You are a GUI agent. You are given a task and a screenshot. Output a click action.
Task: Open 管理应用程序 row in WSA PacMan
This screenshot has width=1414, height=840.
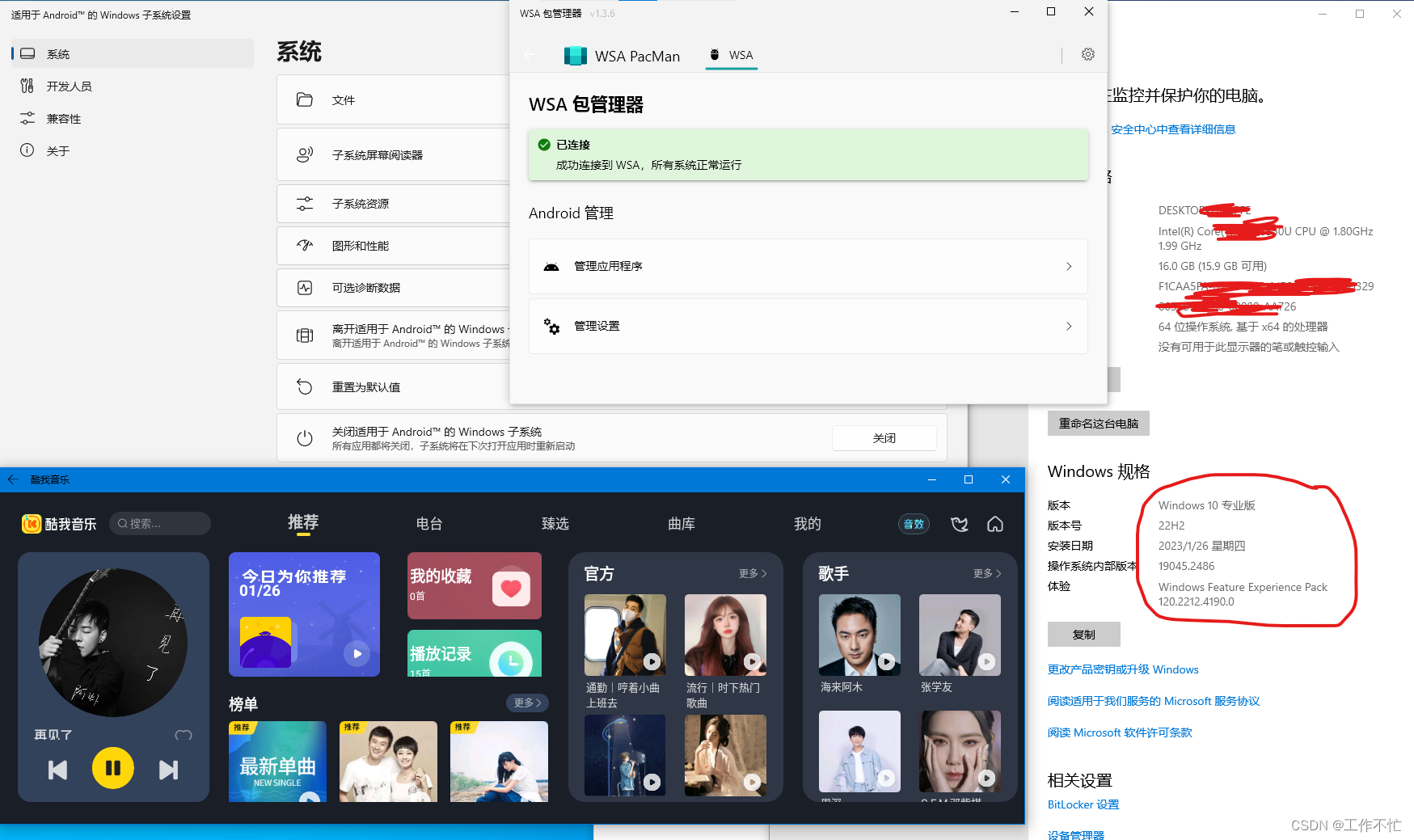click(808, 266)
